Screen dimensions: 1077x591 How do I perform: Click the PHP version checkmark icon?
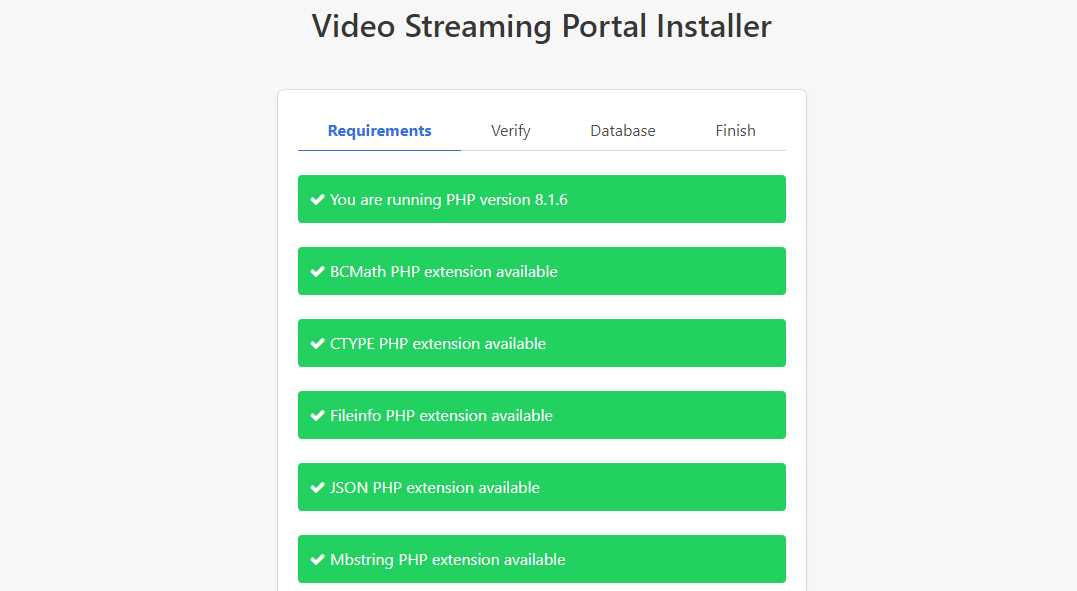tap(318, 200)
